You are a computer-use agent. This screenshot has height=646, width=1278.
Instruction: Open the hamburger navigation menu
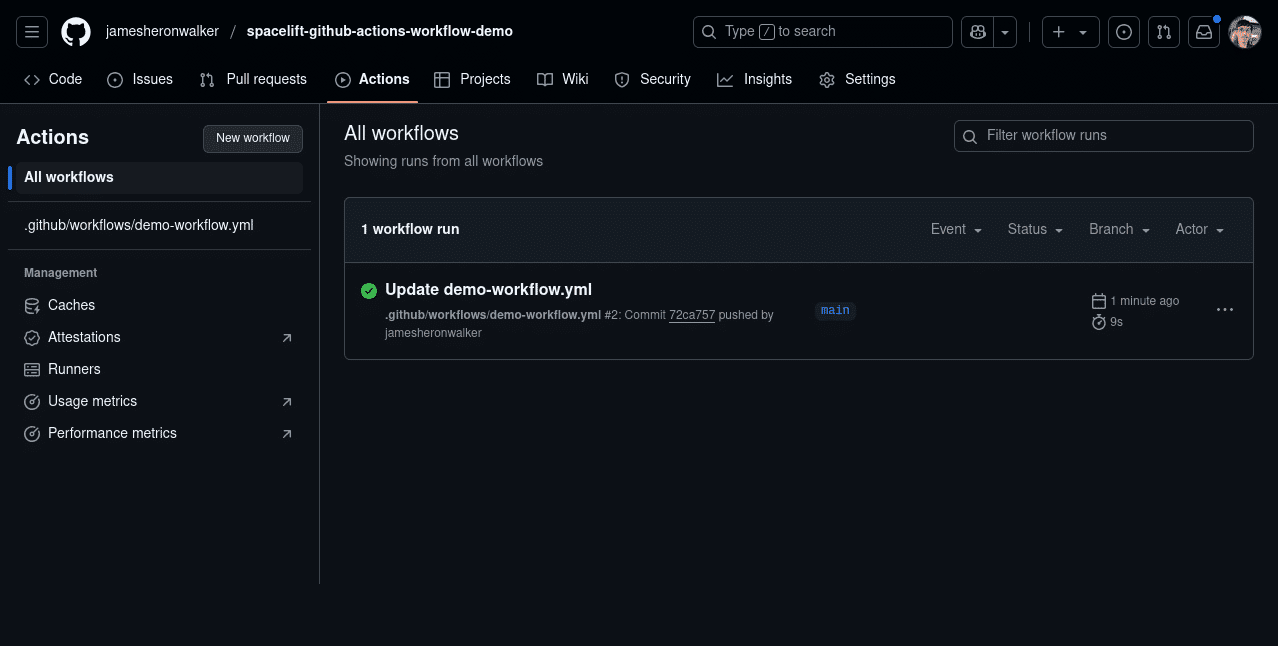31,31
